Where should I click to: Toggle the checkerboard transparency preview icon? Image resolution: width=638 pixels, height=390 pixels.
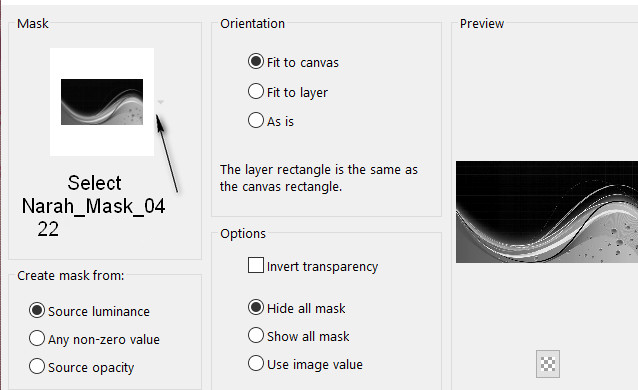(548, 364)
